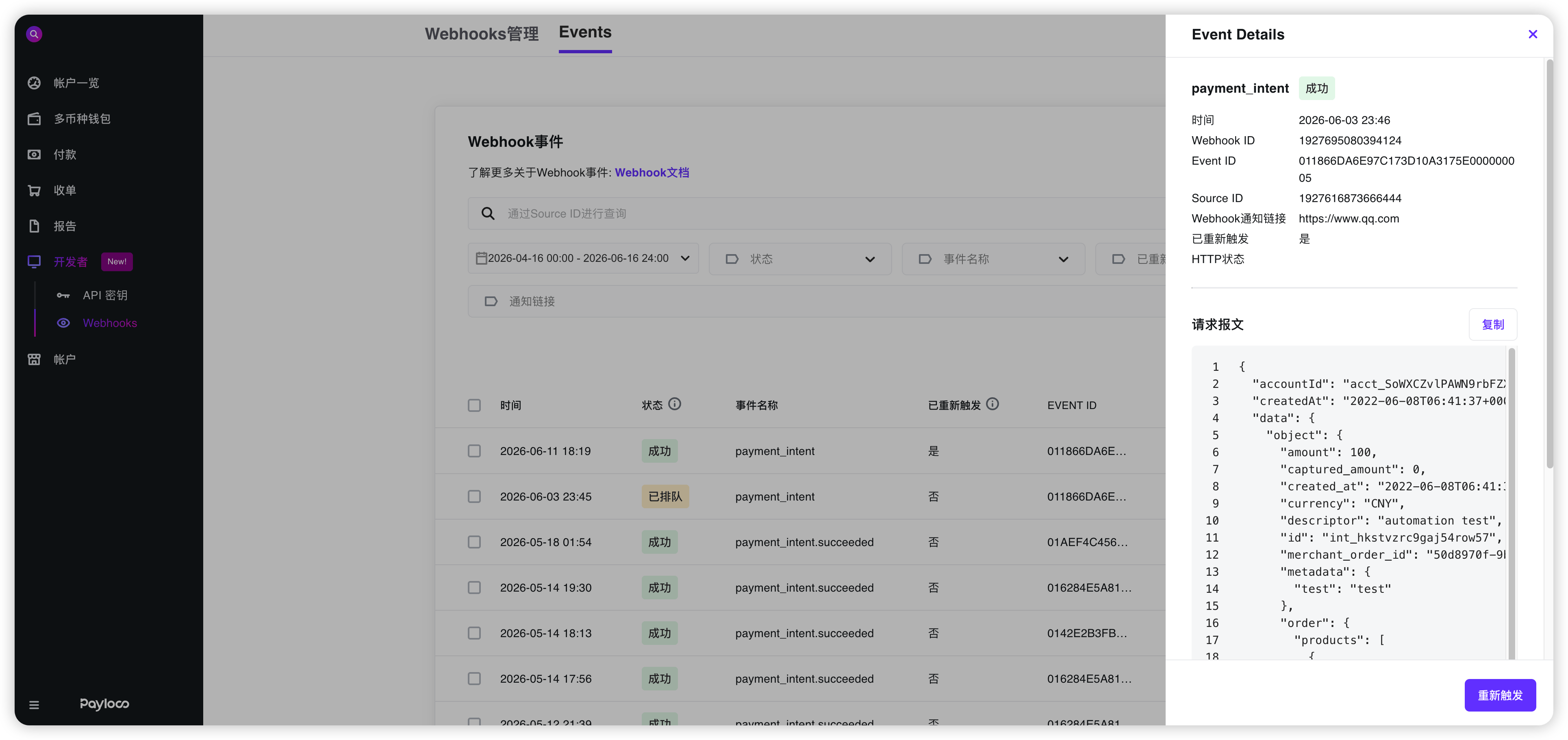Open the 报告 document icon
This screenshot has height=740, width=1568.
point(34,226)
